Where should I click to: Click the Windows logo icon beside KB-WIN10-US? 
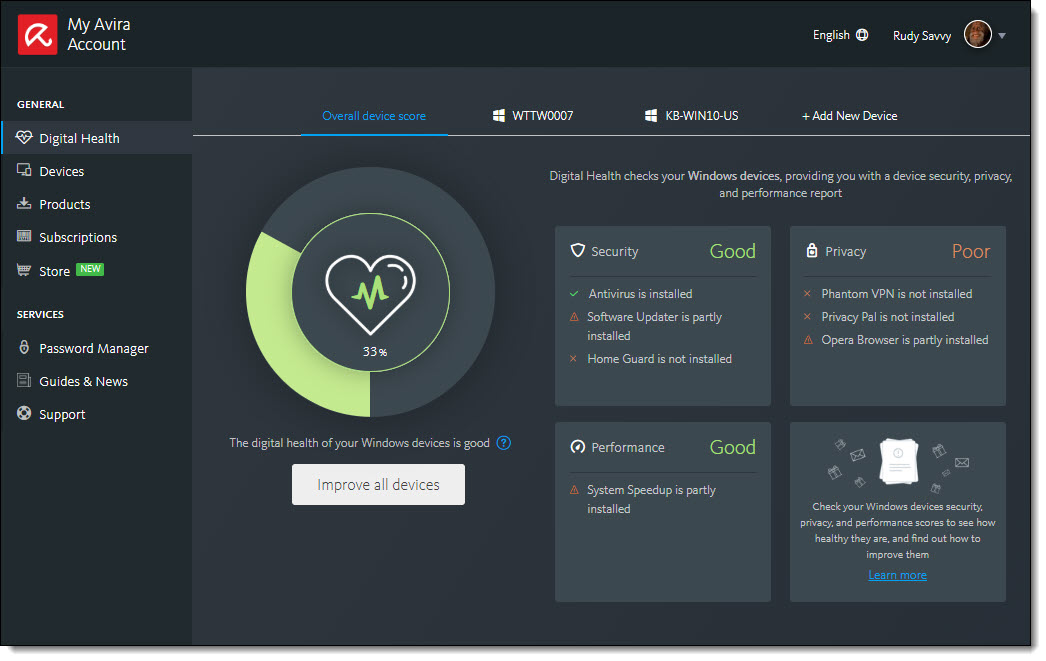pyautogui.click(x=651, y=115)
